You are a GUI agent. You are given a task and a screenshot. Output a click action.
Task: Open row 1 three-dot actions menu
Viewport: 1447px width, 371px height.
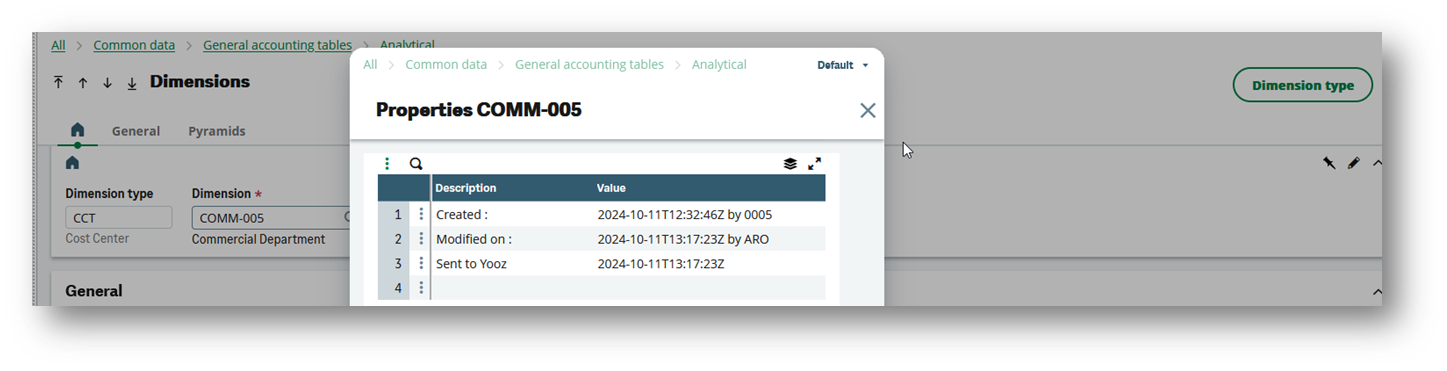coord(421,214)
